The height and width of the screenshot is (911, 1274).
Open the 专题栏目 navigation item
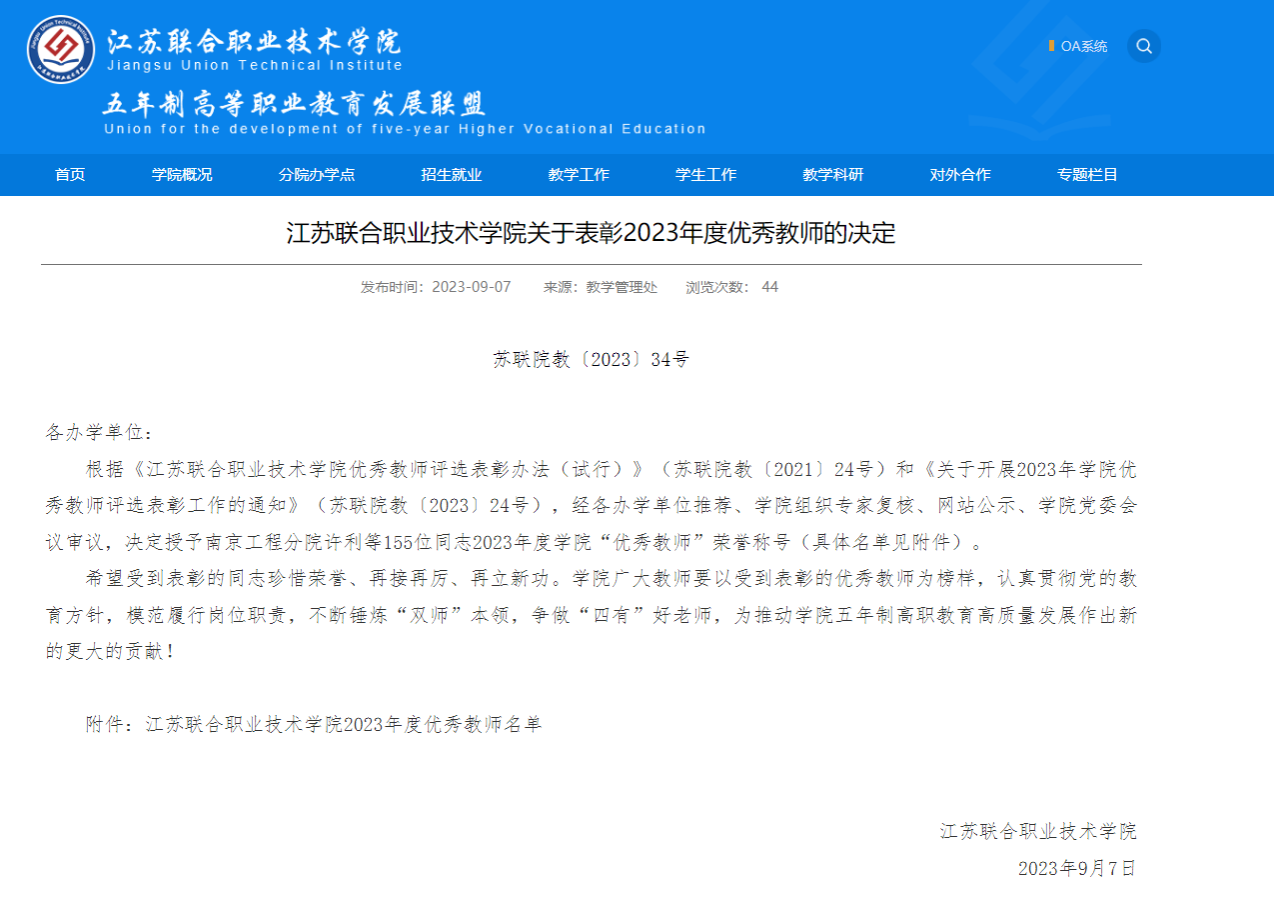[1087, 175]
